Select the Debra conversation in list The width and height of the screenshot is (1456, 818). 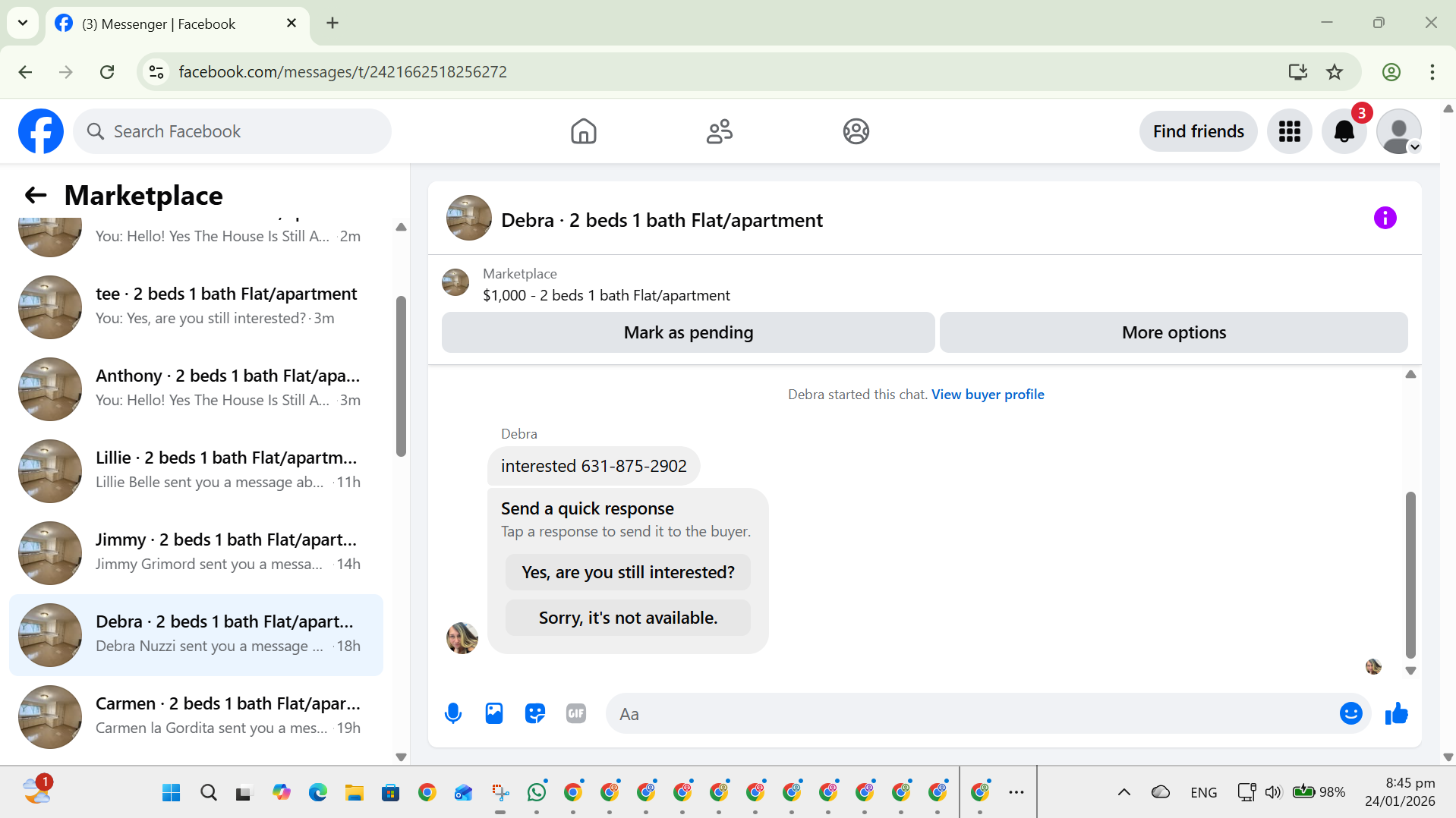point(196,635)
